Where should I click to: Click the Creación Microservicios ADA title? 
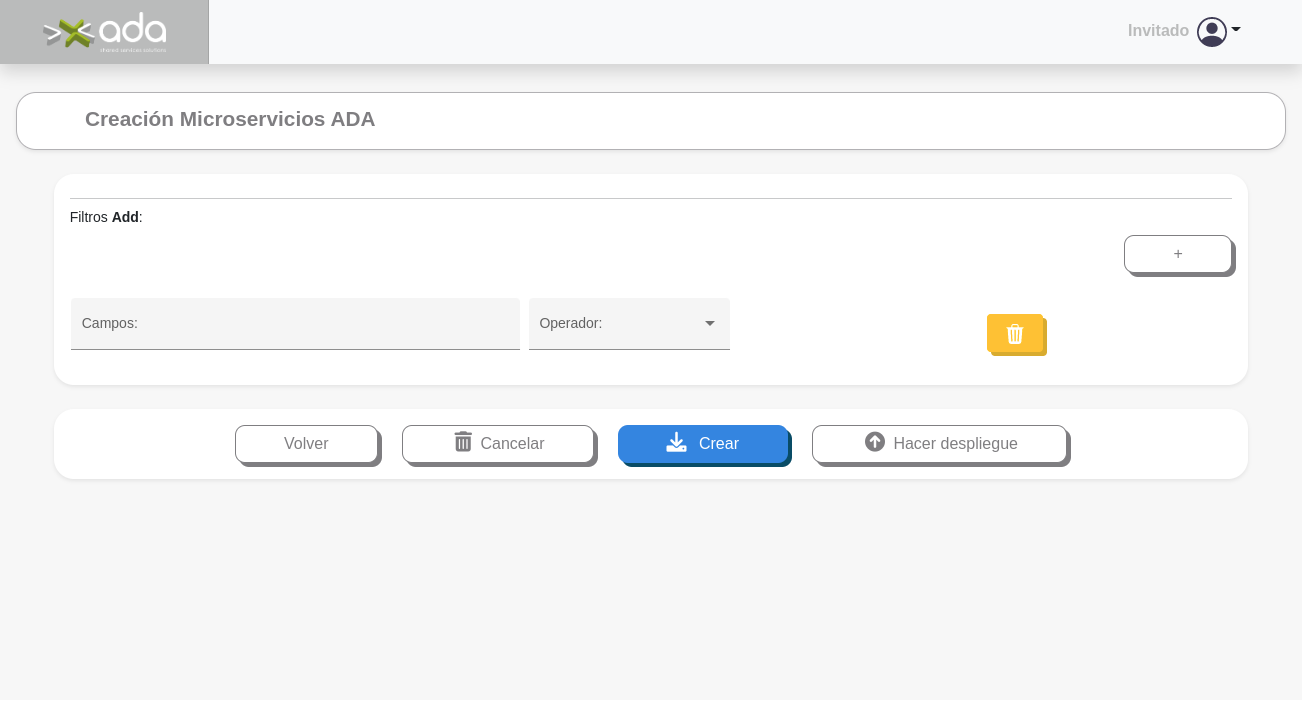click(x=230, y=119)
